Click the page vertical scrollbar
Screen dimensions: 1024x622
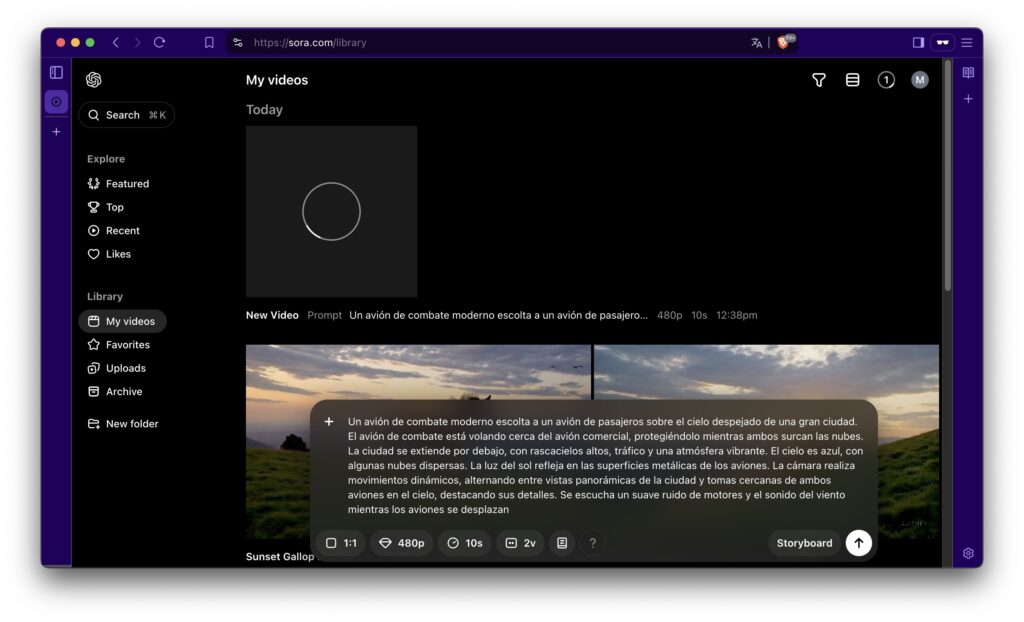[x=948, y=176]
